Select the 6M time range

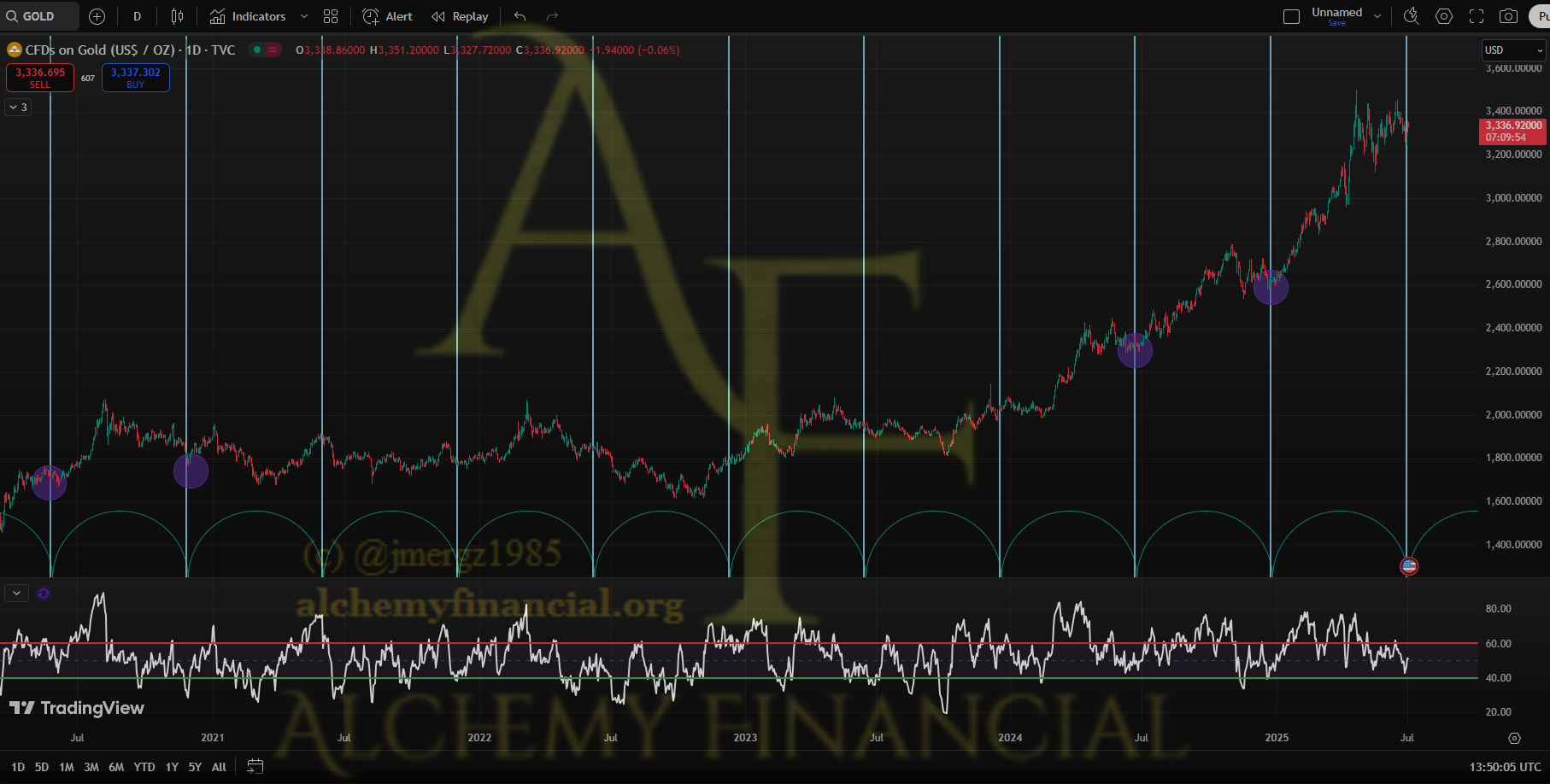tap(116, 767)
